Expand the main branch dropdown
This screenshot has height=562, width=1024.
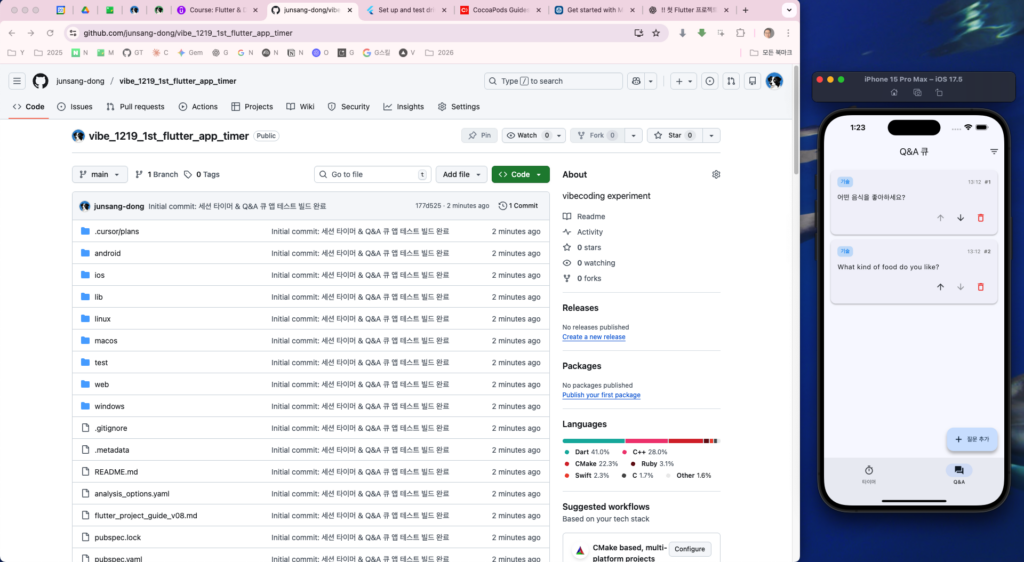(x=100, y=174)
